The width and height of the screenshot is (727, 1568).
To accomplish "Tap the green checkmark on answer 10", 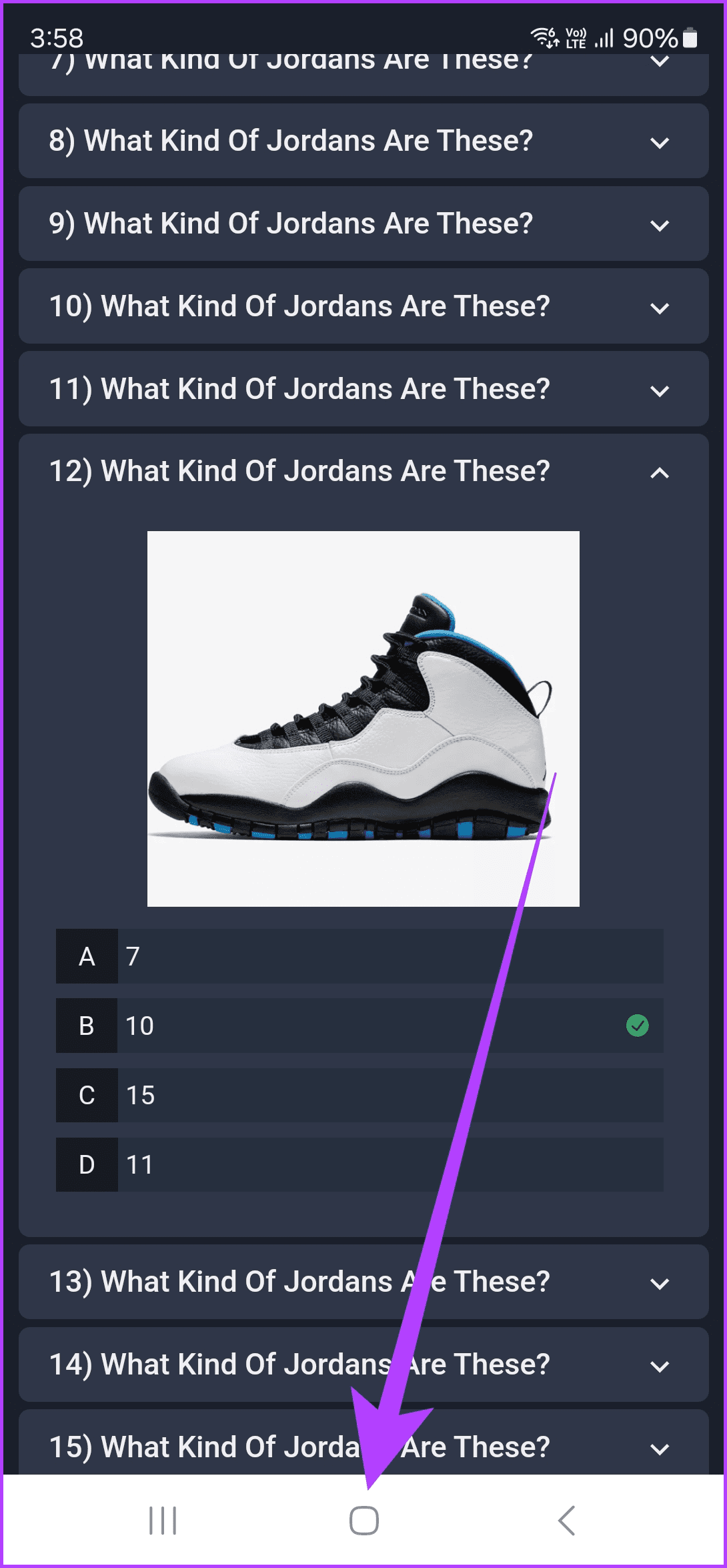I will point(638,1026).
